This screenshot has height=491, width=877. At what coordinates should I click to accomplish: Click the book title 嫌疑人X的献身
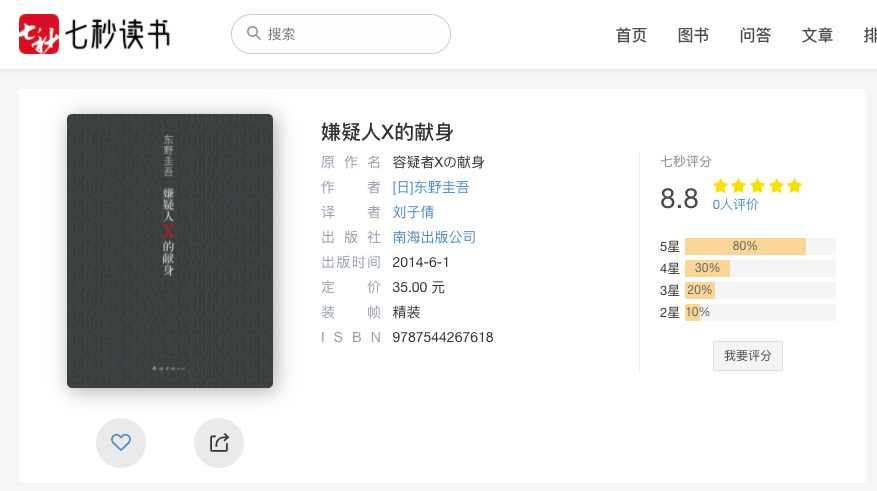[387, 133]
